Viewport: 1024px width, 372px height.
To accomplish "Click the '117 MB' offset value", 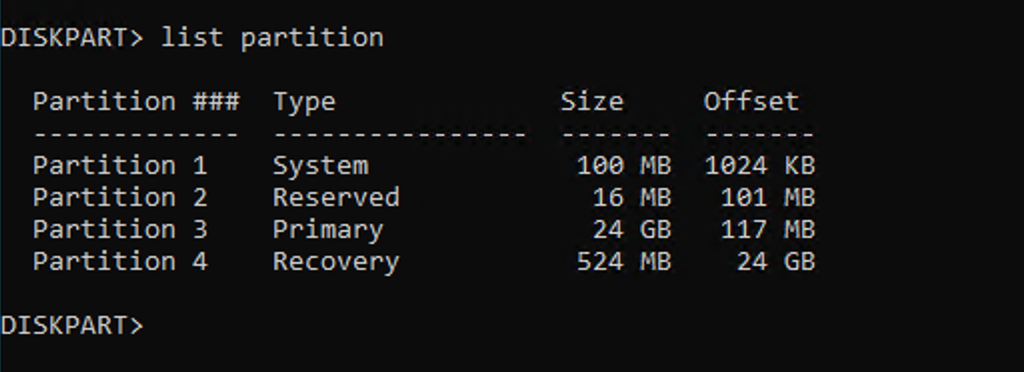I will (768, 229).
